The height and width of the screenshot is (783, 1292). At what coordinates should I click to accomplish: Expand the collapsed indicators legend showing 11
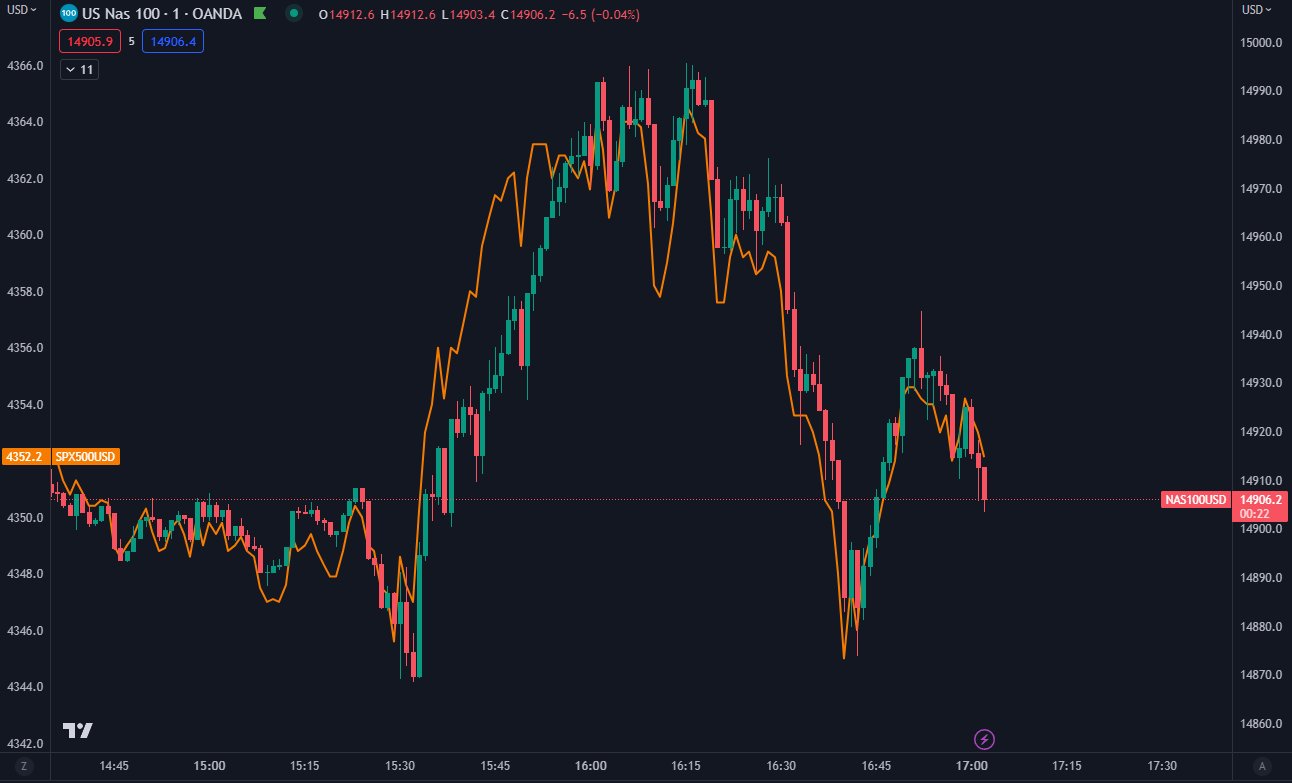coord(79,70)
